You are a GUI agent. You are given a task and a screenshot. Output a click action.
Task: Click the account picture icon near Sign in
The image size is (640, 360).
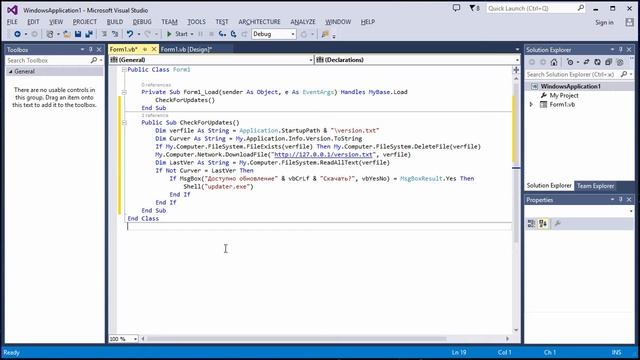coord(629,22)
